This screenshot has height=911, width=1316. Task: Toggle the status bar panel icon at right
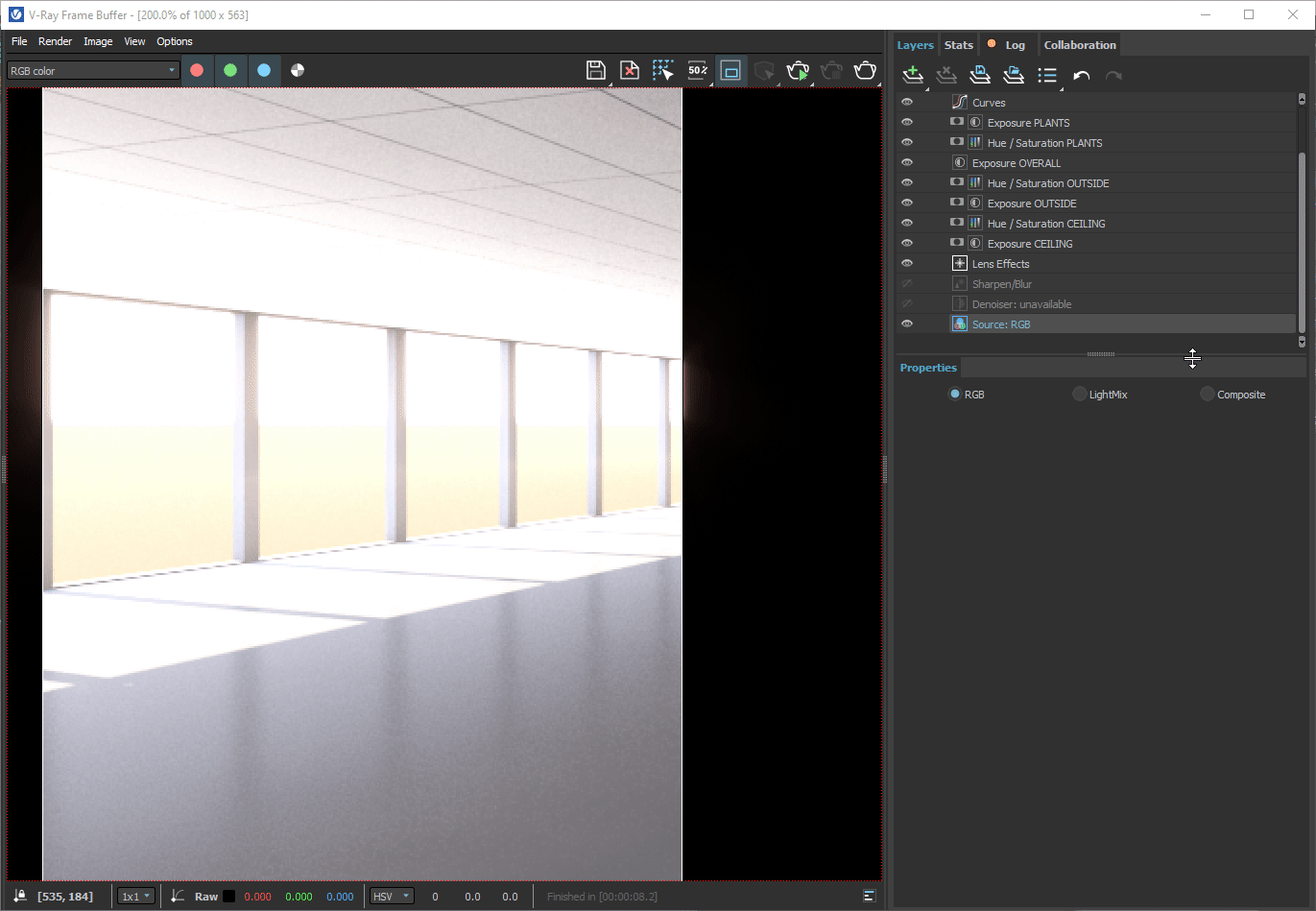(x=869, y=896)
